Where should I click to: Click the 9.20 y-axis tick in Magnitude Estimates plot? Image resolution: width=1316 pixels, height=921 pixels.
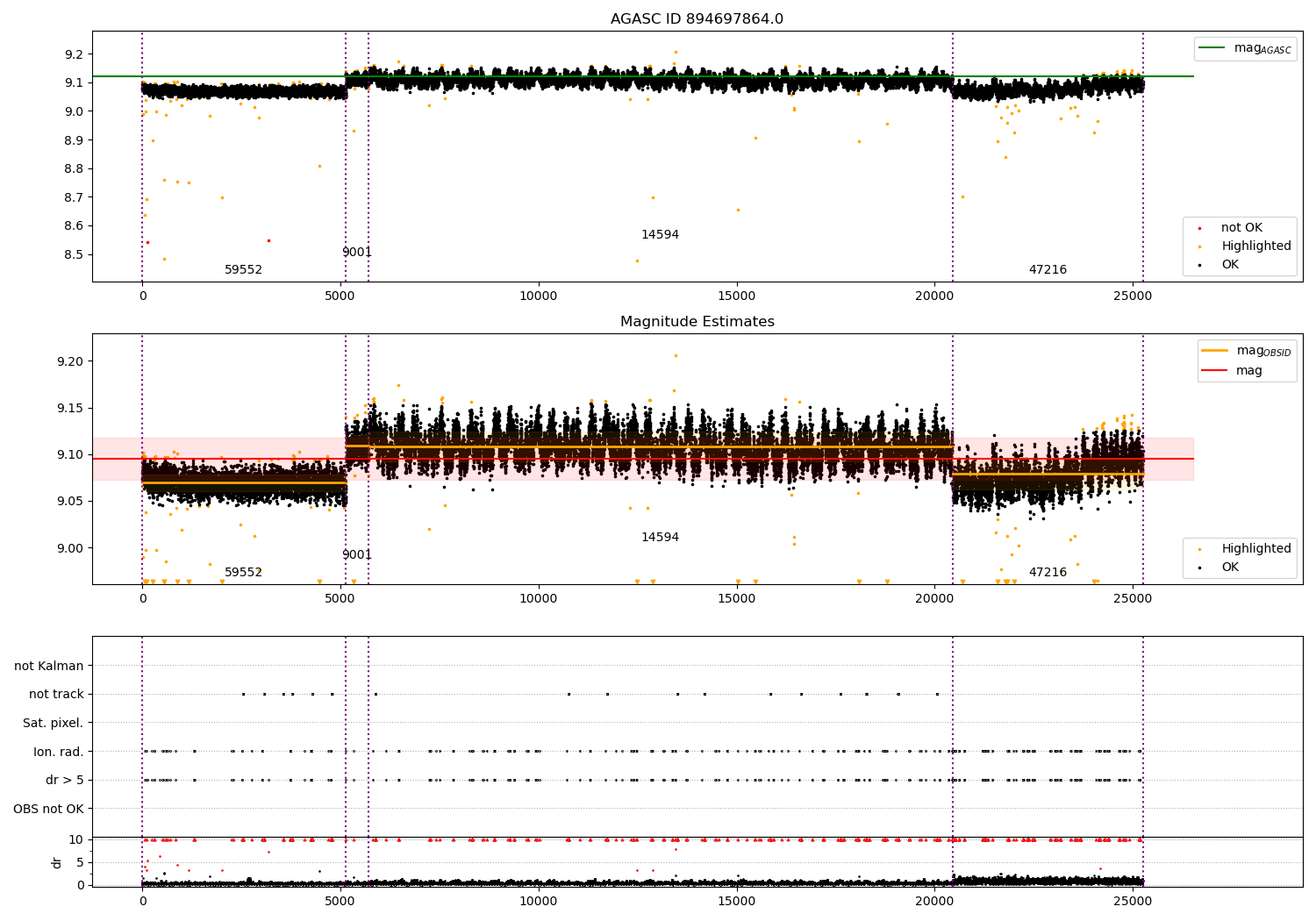(x=70, y=361)
